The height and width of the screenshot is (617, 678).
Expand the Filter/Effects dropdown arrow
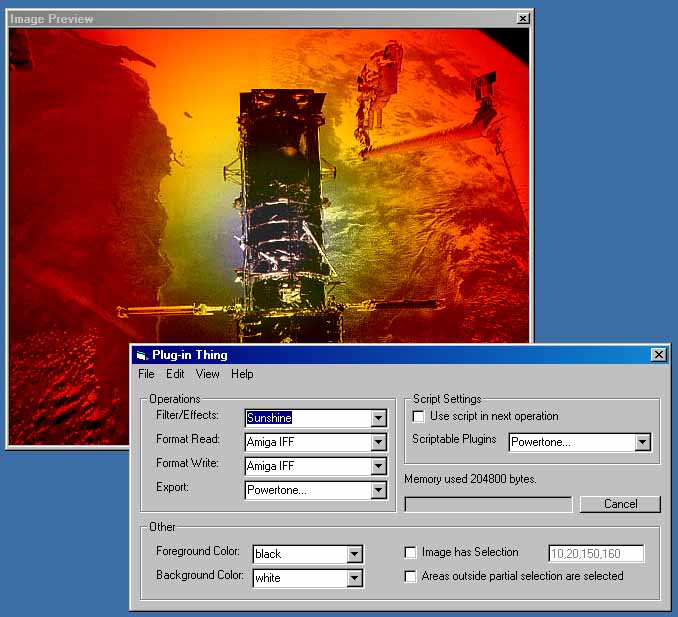(378, 418)
